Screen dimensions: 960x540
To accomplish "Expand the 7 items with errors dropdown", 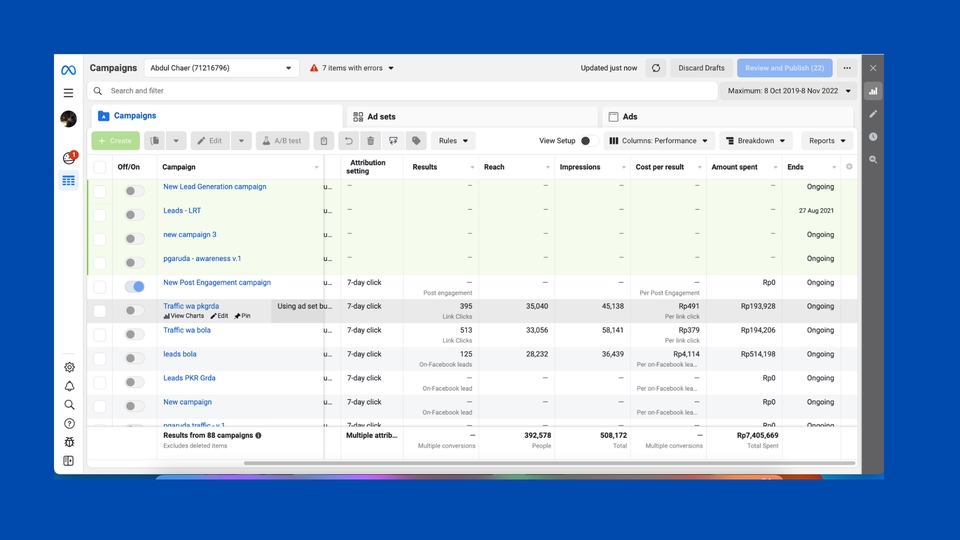I will pyautogui.click(x=351, y=68).
